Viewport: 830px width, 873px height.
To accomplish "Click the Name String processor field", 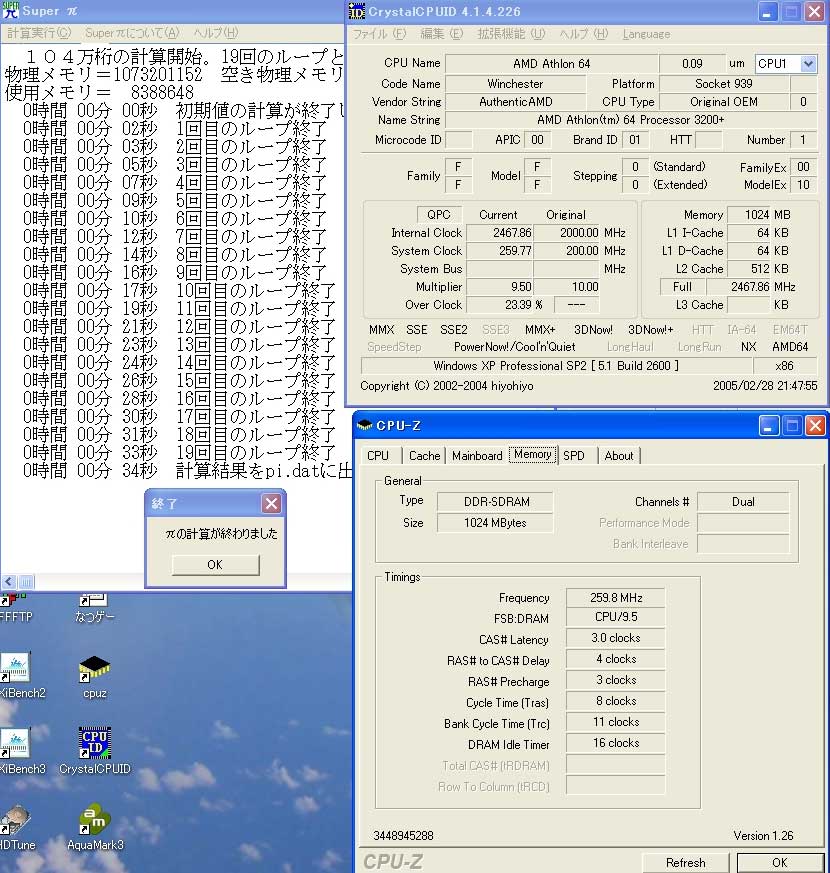I will (x=631, y=120).
